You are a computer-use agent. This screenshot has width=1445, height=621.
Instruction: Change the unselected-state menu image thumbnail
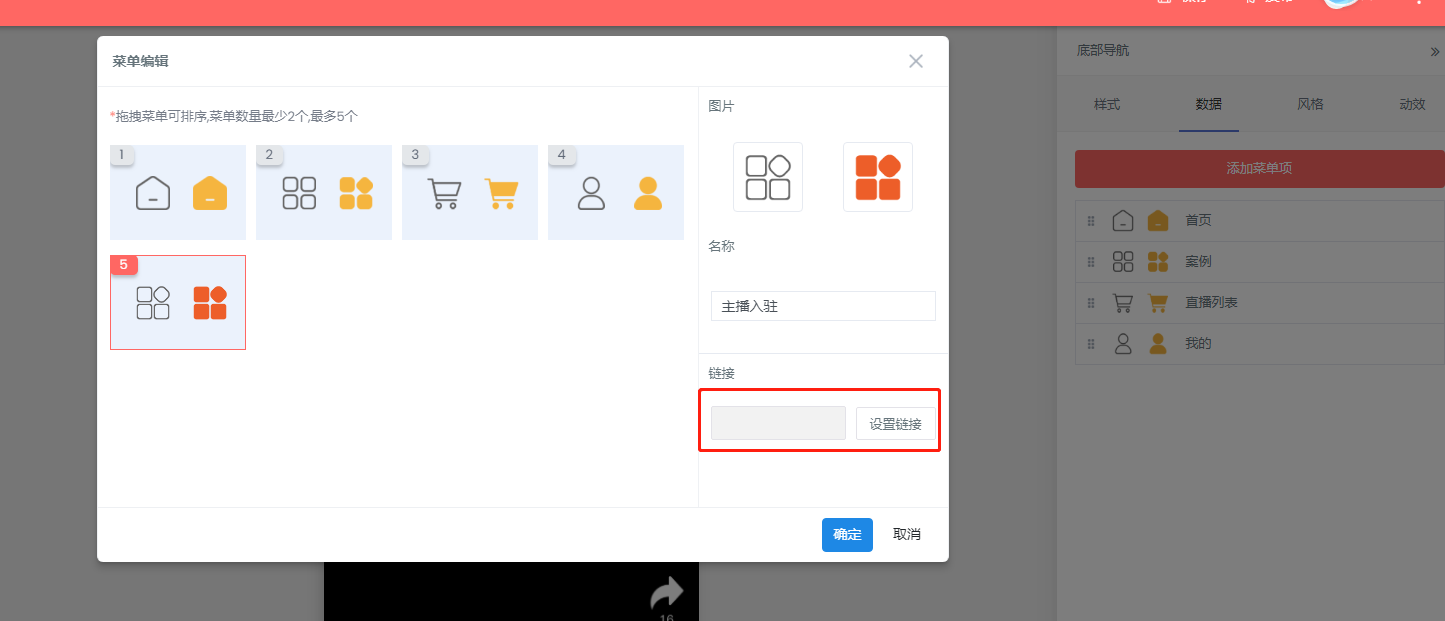(768, 177)
